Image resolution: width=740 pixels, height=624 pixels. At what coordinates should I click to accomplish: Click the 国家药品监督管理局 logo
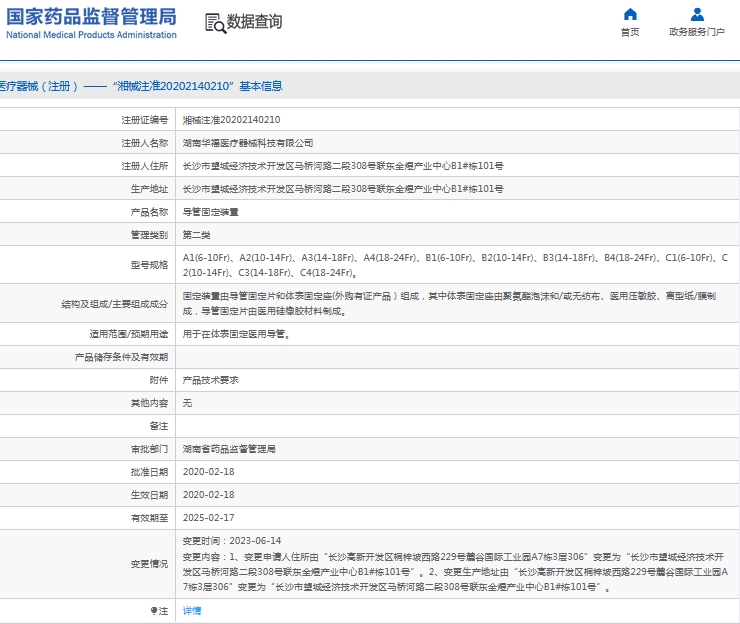pyautogui.click(x=91, y=17)
